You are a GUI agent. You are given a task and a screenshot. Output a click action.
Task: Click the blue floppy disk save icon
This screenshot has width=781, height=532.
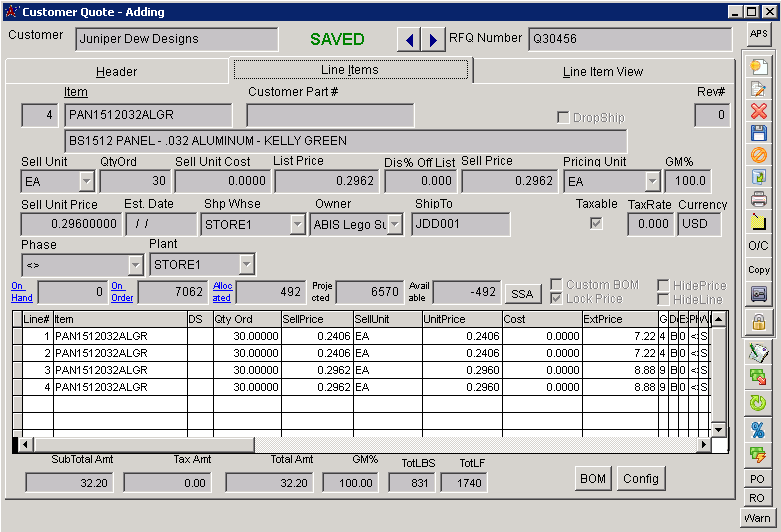(x=758, y=133)
